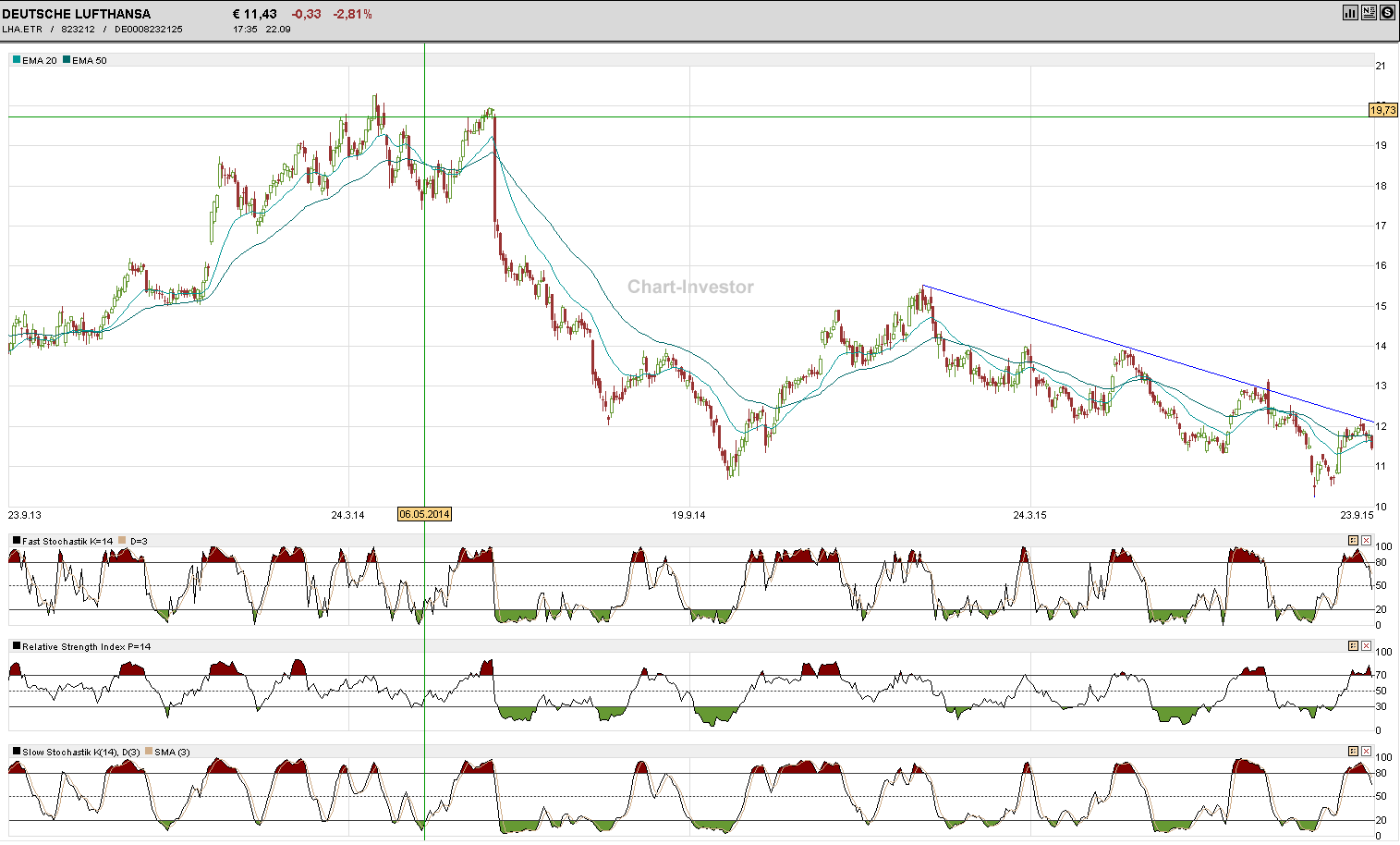
Task: Open the news page icon in header
Action: 1369,13
